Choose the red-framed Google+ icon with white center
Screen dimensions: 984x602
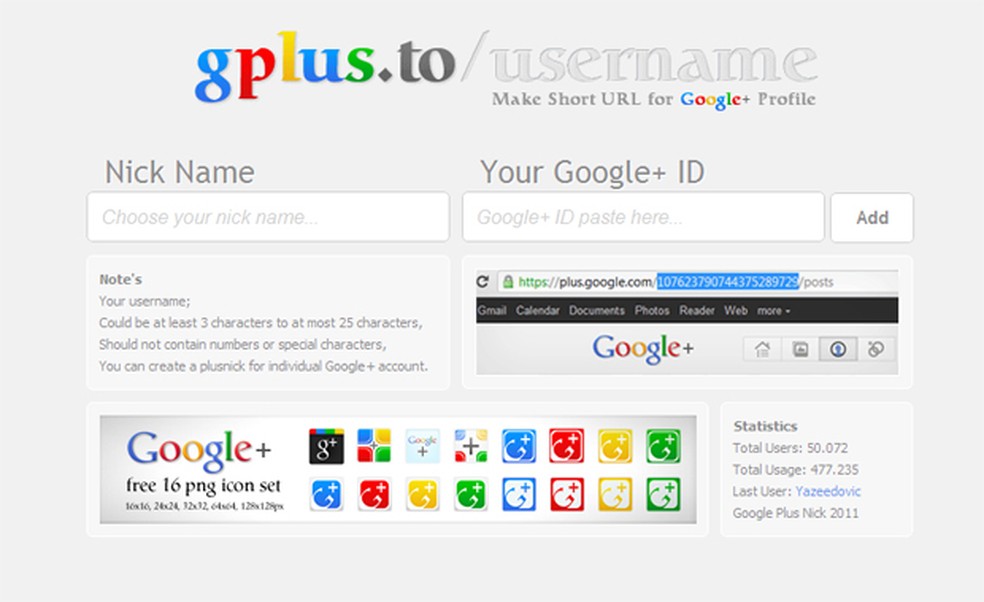pyautogui.click(x=567, y=495)
